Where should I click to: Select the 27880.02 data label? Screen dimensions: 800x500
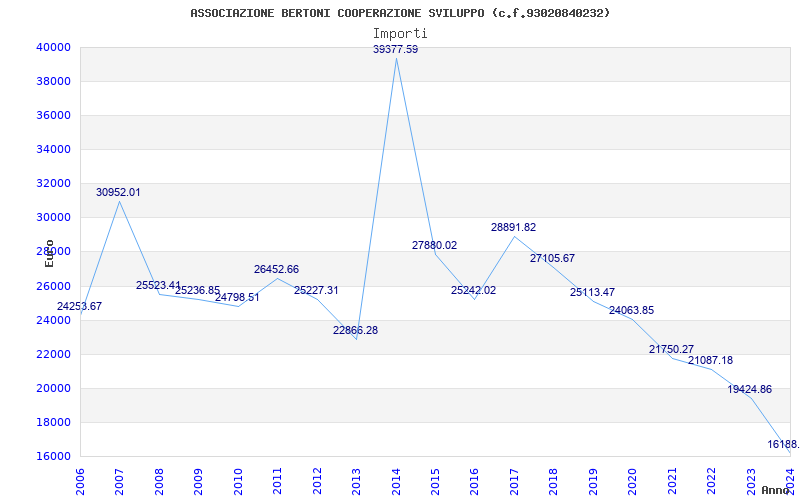435,245
